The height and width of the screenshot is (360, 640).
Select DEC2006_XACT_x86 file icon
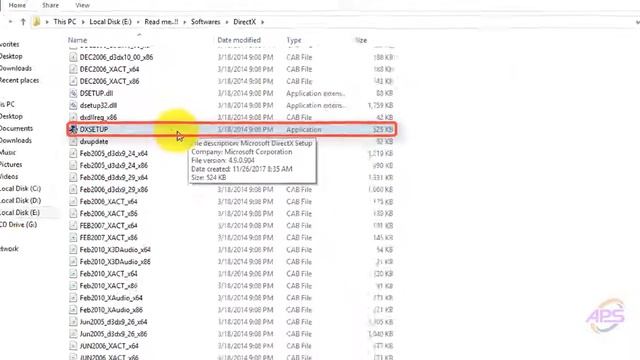(x=73, y=81)
